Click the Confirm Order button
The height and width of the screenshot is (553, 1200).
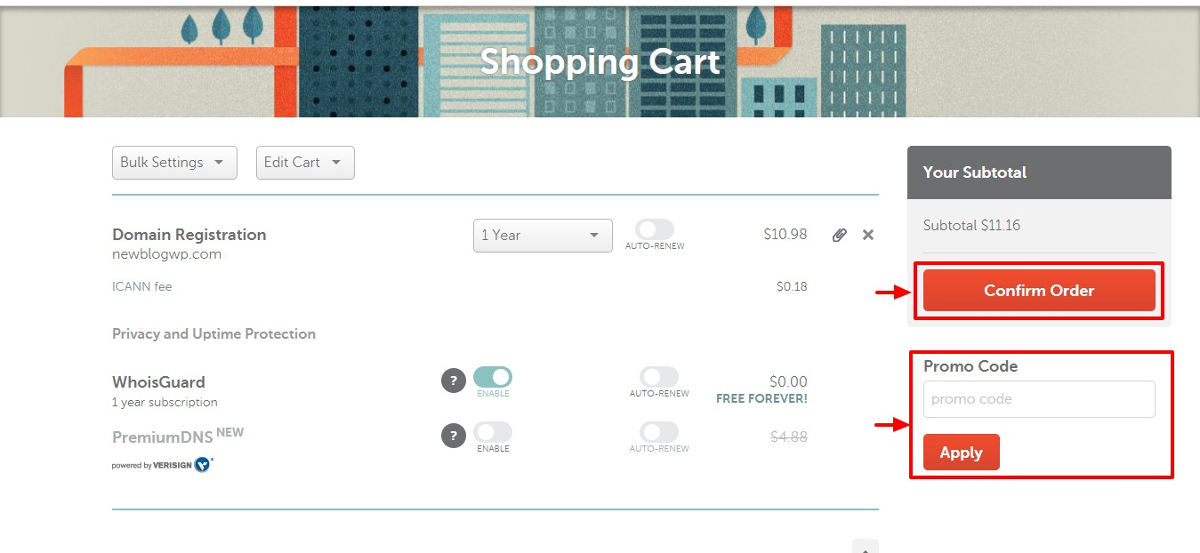point(1039,291)
